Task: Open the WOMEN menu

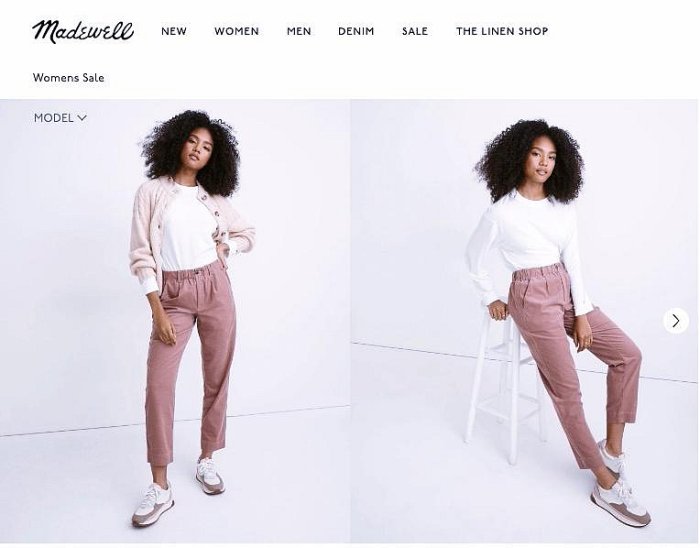Action: [x=237, y=31]
